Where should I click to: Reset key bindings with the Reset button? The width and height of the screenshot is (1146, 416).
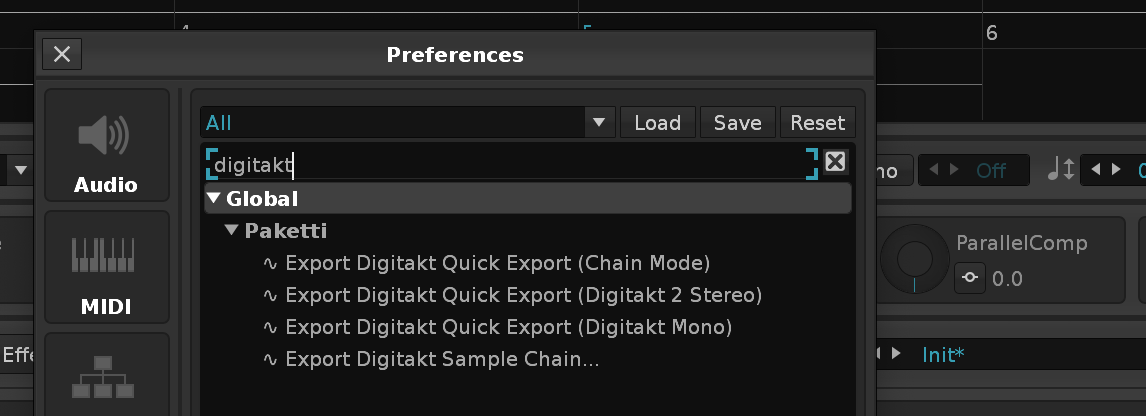point(817,123)
